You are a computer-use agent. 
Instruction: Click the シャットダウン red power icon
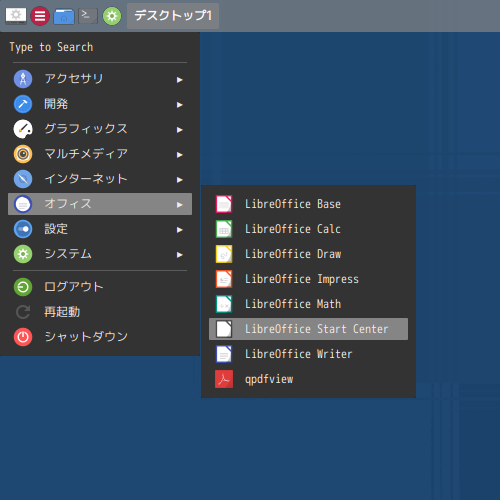pyautogui.click(x=23, y=337)
